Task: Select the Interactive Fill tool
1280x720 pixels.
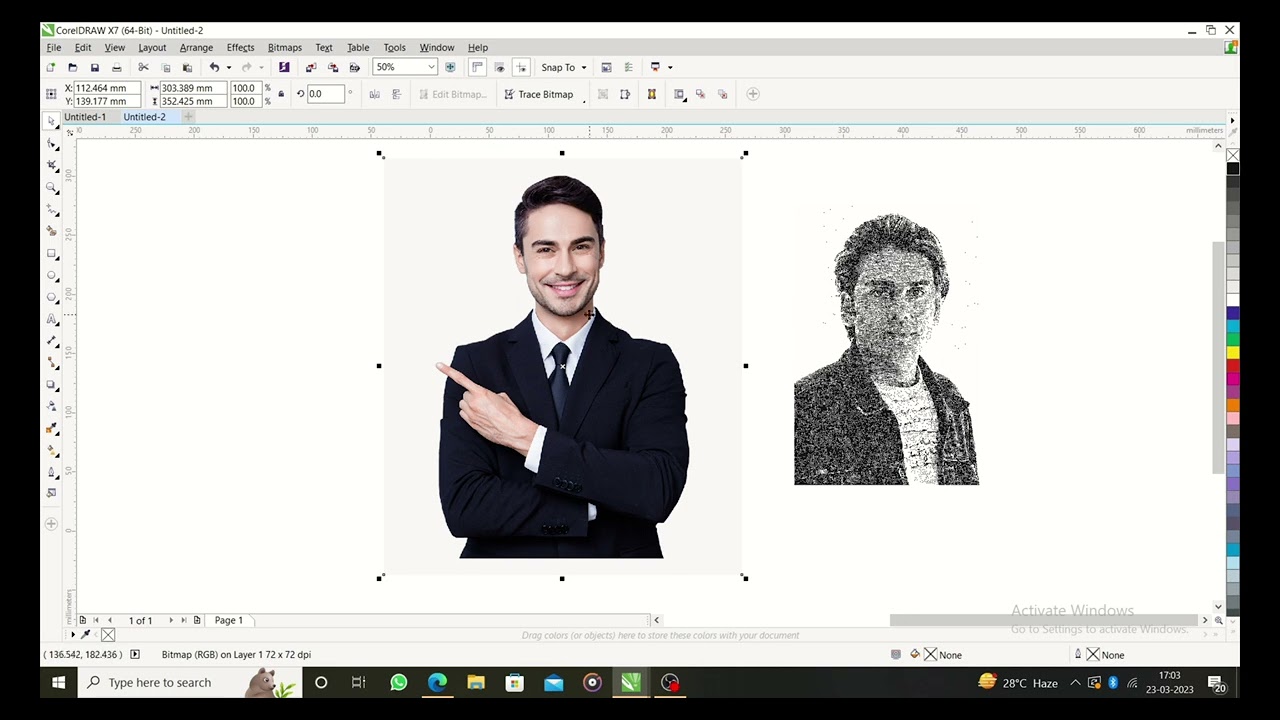Action: pos(52,450)
